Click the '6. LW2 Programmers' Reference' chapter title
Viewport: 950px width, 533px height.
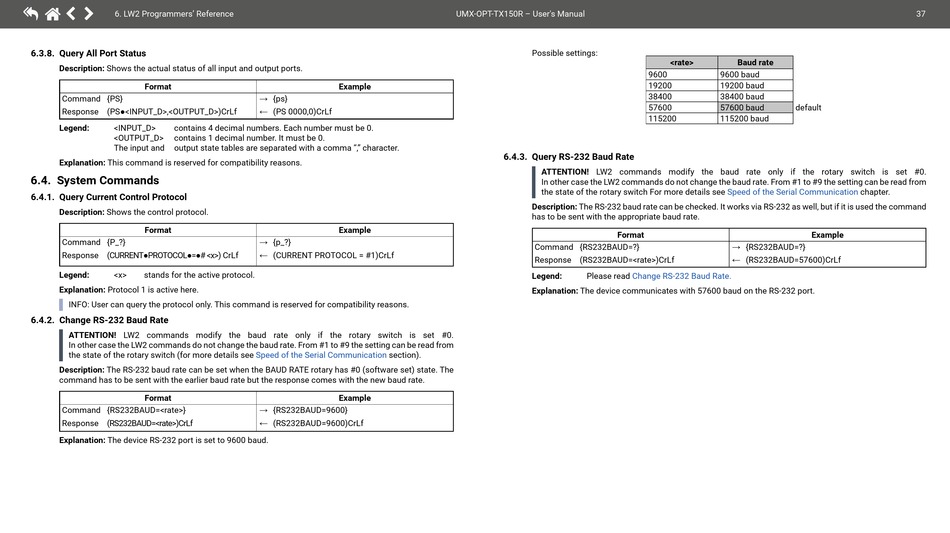(x=174, y=14)
